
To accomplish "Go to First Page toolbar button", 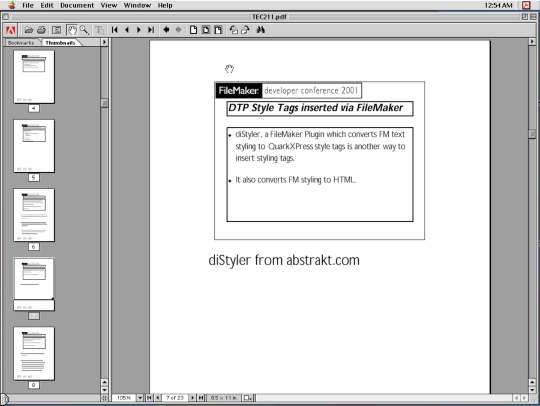I will click(115, 30).
